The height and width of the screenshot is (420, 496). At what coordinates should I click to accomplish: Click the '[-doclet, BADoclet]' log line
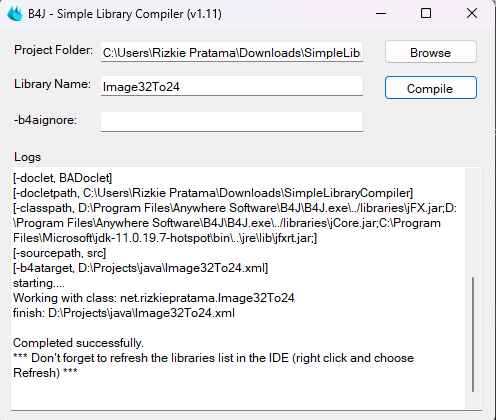pyautogui.click(x=62, y=178)
